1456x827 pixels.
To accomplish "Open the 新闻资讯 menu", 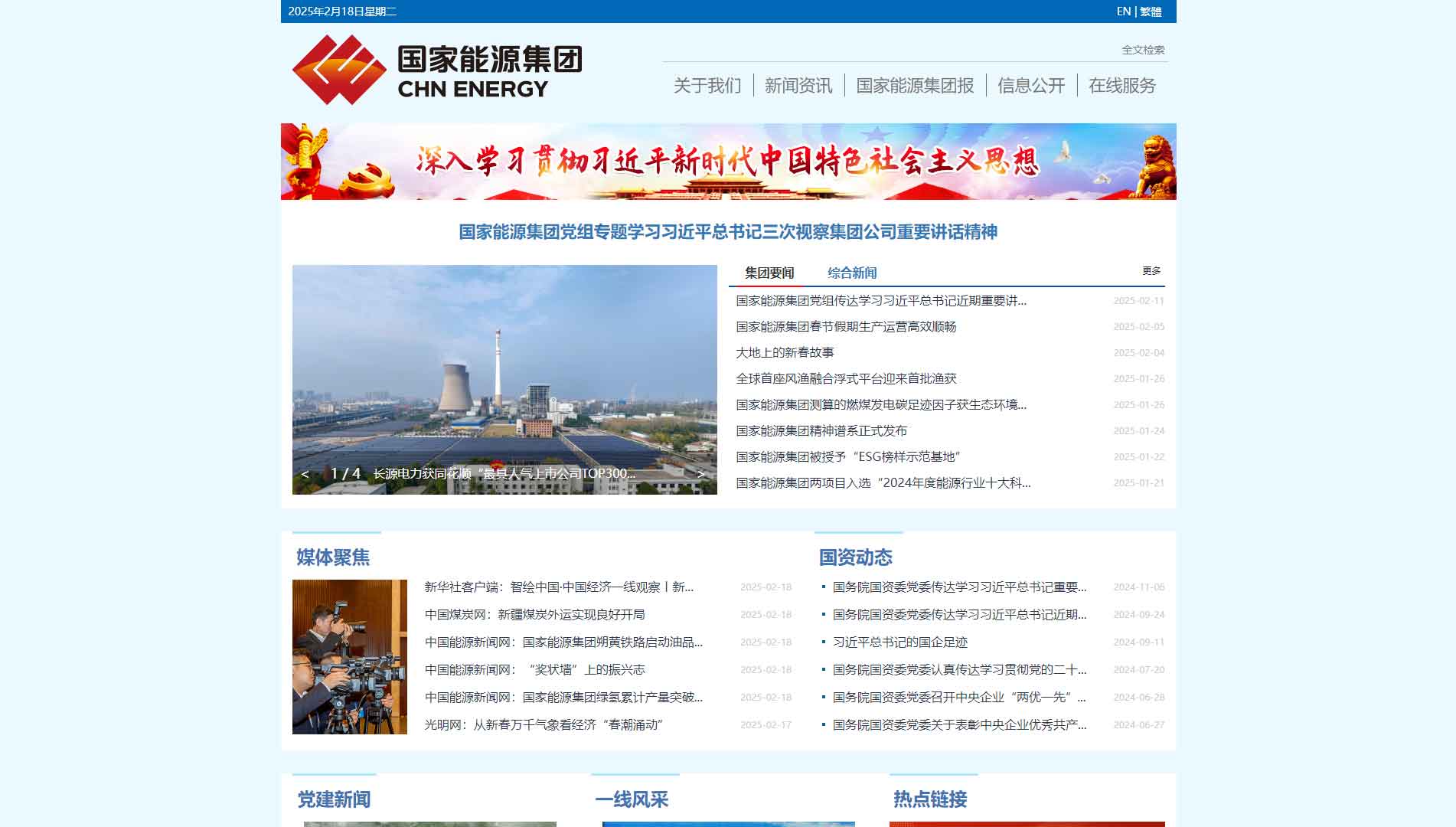I will (798, 86).
